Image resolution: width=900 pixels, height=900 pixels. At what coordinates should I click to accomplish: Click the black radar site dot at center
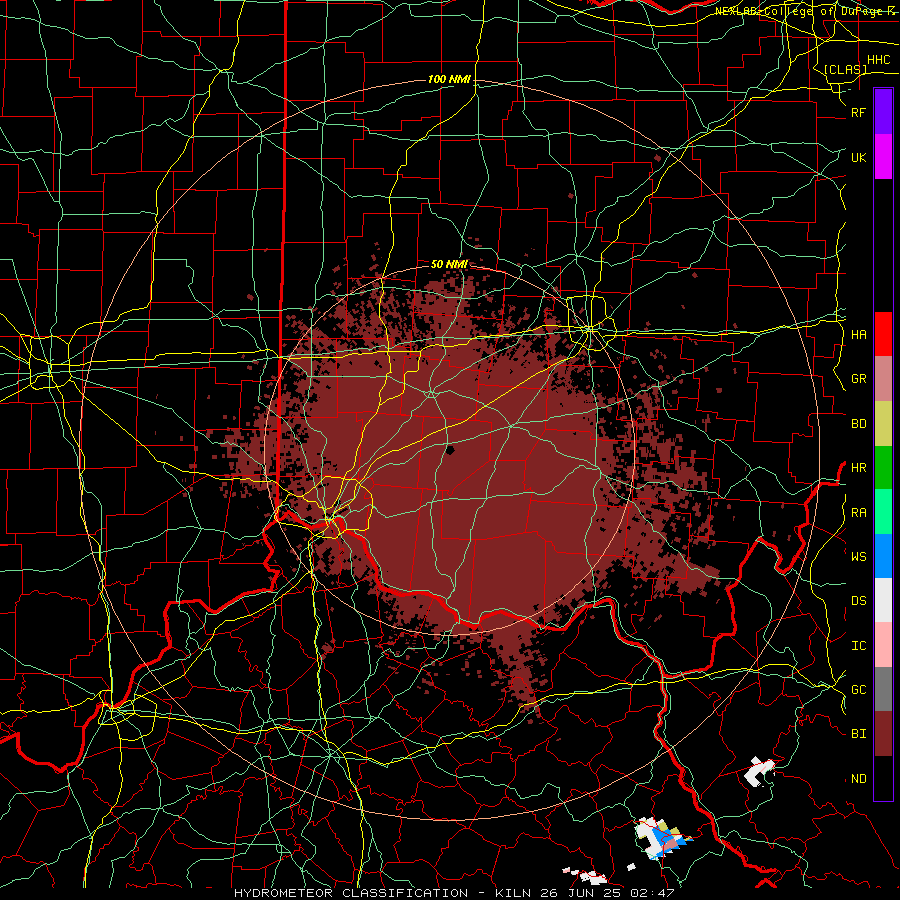[x=450, y=451]
